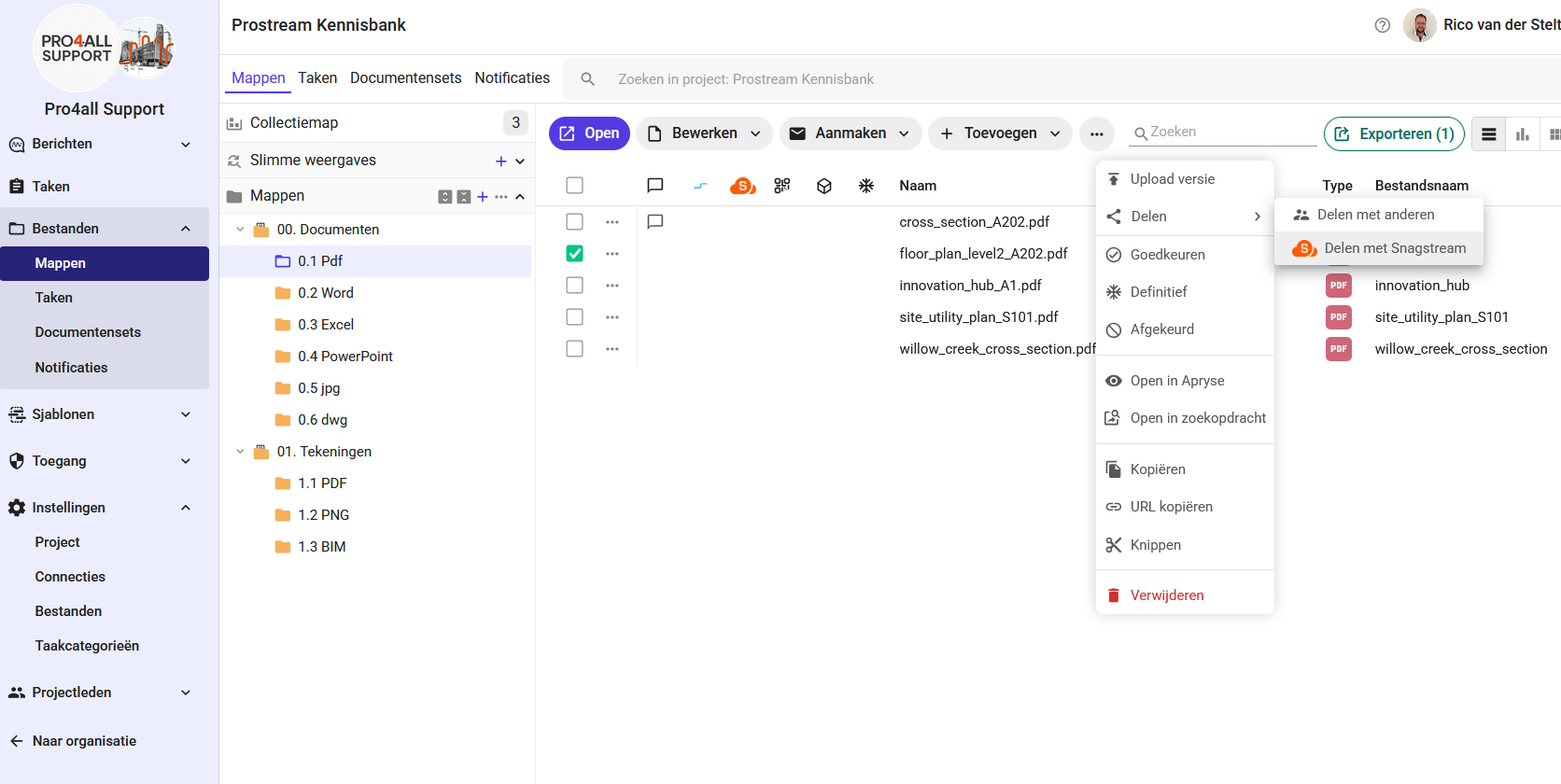This screenshot has width=1561, height=784.
Task: Expand all folders in Mappen tree
Action: (x=445, y=197)
